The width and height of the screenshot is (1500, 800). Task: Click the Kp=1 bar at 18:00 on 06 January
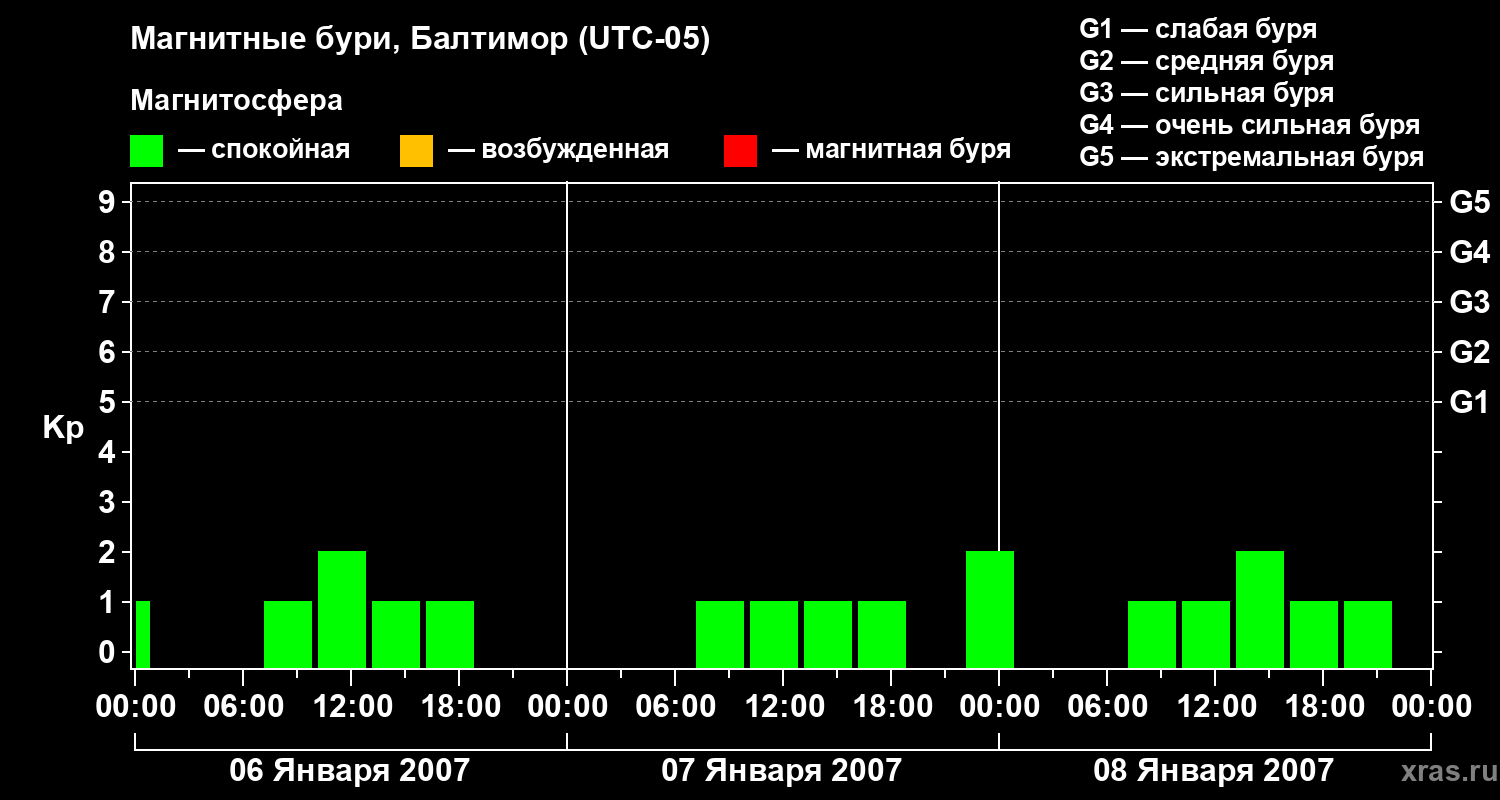[x=450, y=634]
